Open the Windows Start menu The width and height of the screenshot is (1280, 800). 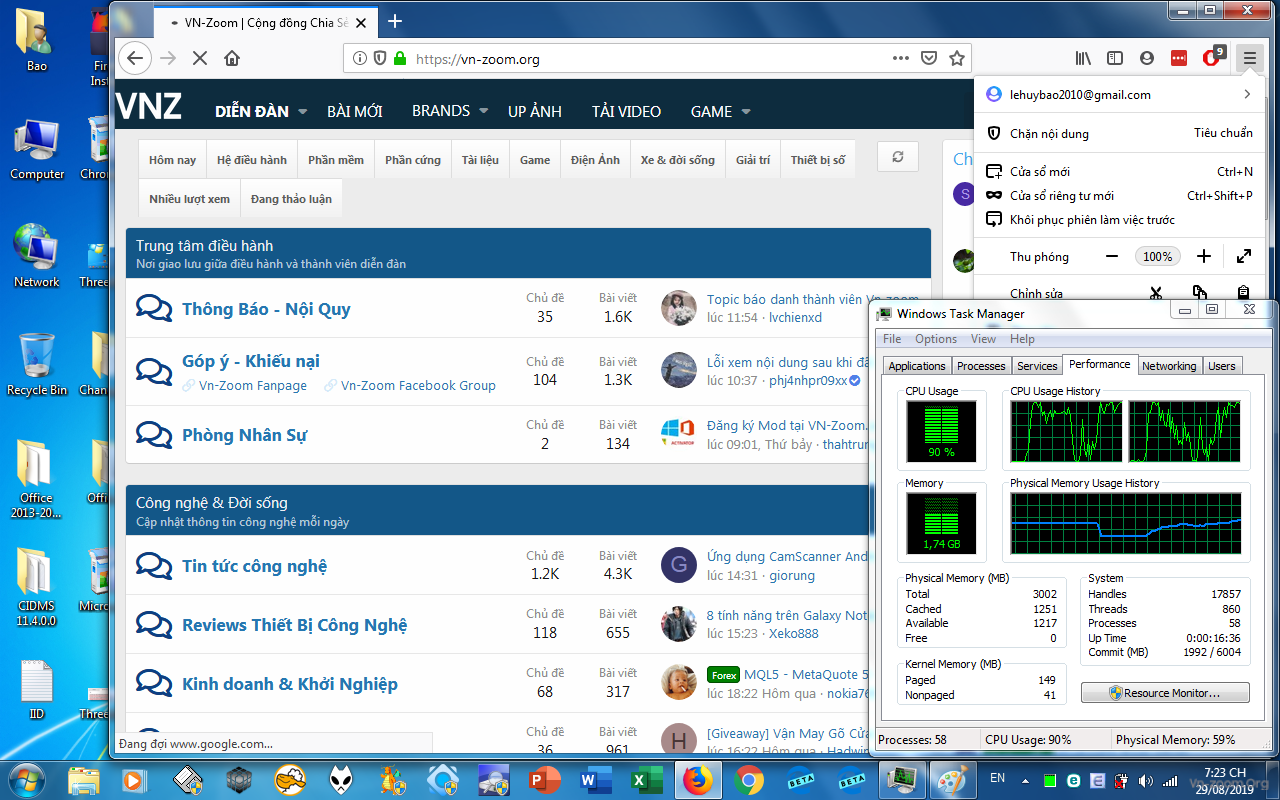pyautogui.click(x=26, y=778)
